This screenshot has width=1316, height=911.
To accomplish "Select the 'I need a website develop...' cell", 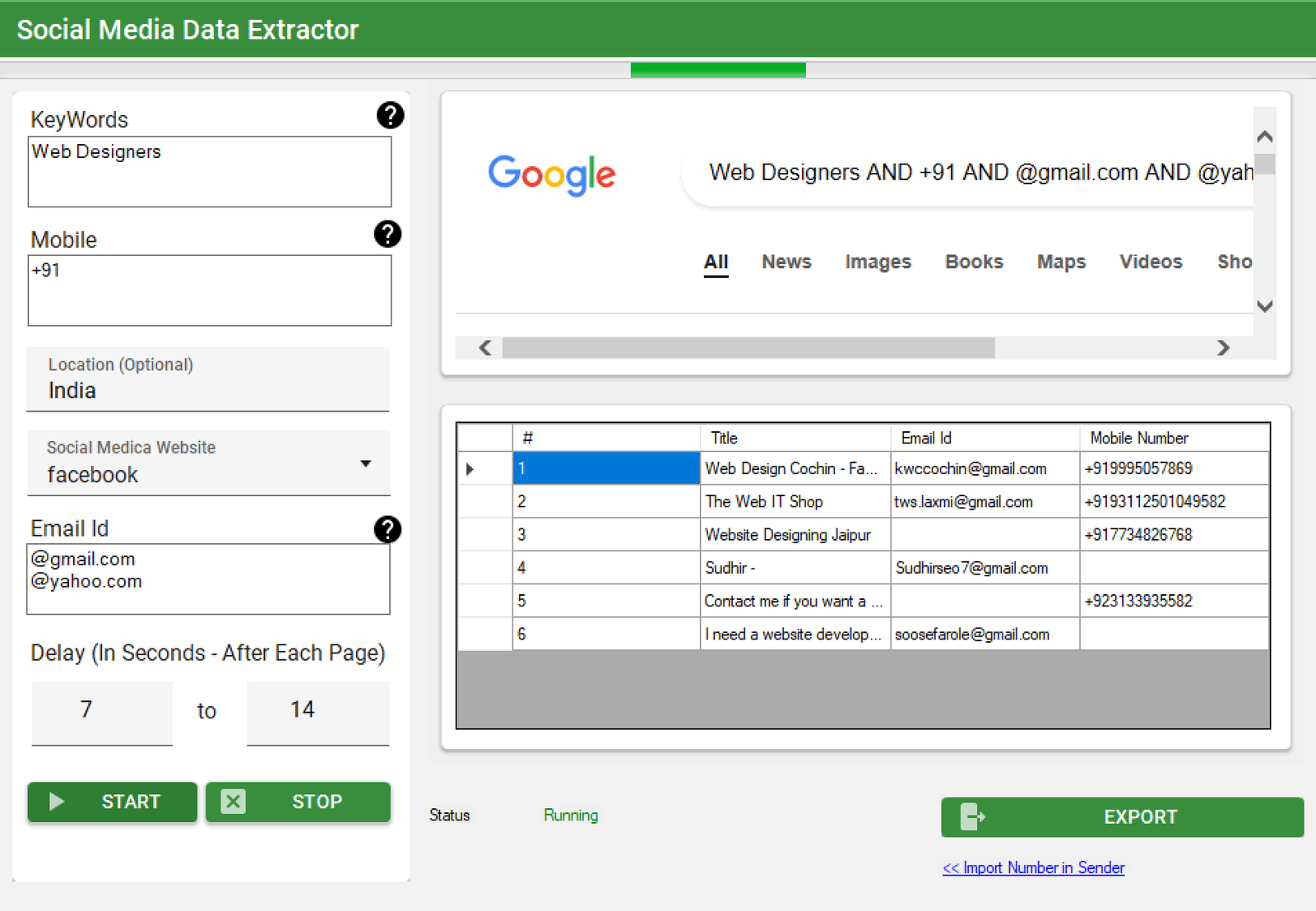I will click(x=795, y=634).
